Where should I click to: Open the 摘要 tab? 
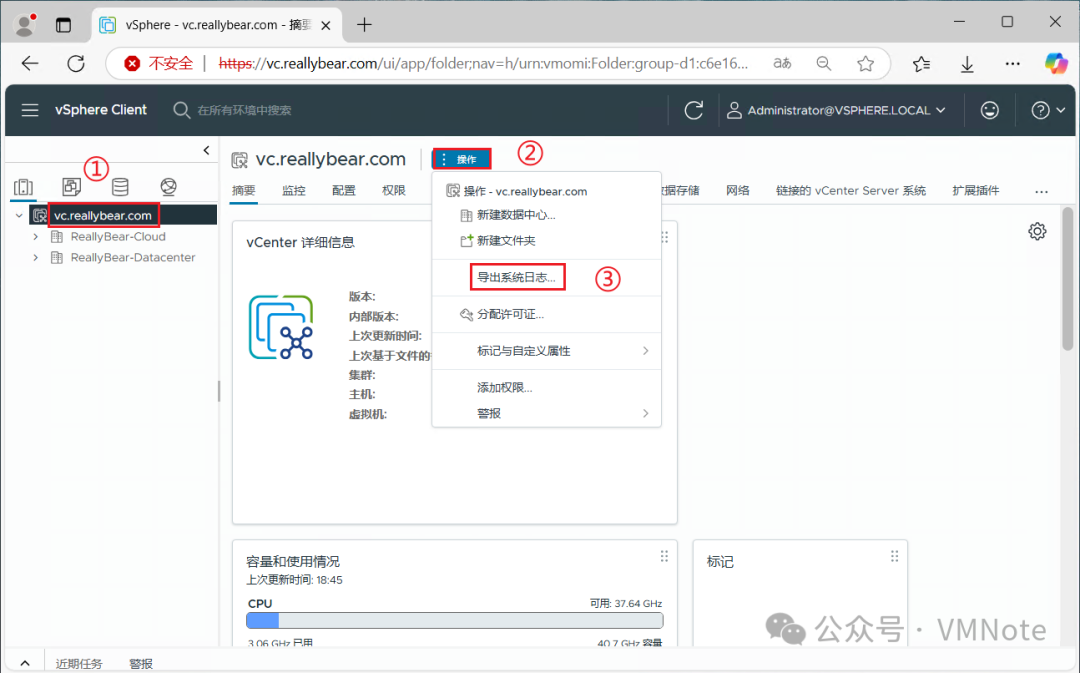pyautogui.click(x=244, y=191)
